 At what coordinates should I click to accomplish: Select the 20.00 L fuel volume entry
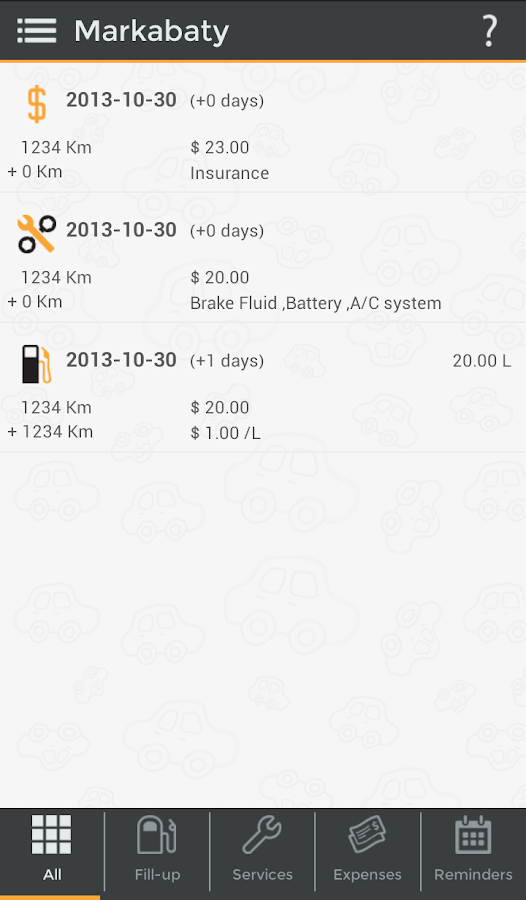click(x=481, y=361)
